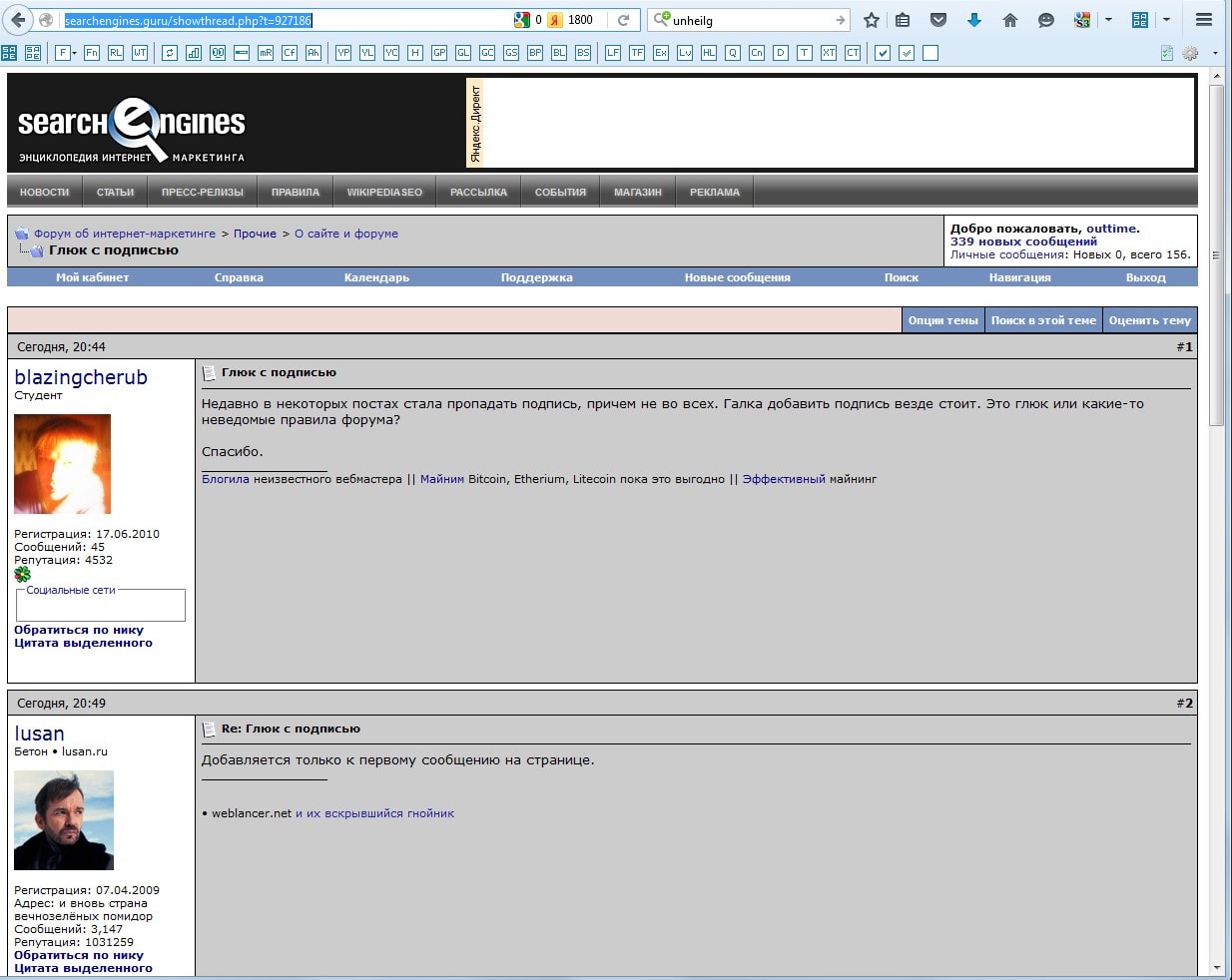The width and height of the screenshot is (1232, 980).
Task: Open the Pocket save icon
Action: 938,20
